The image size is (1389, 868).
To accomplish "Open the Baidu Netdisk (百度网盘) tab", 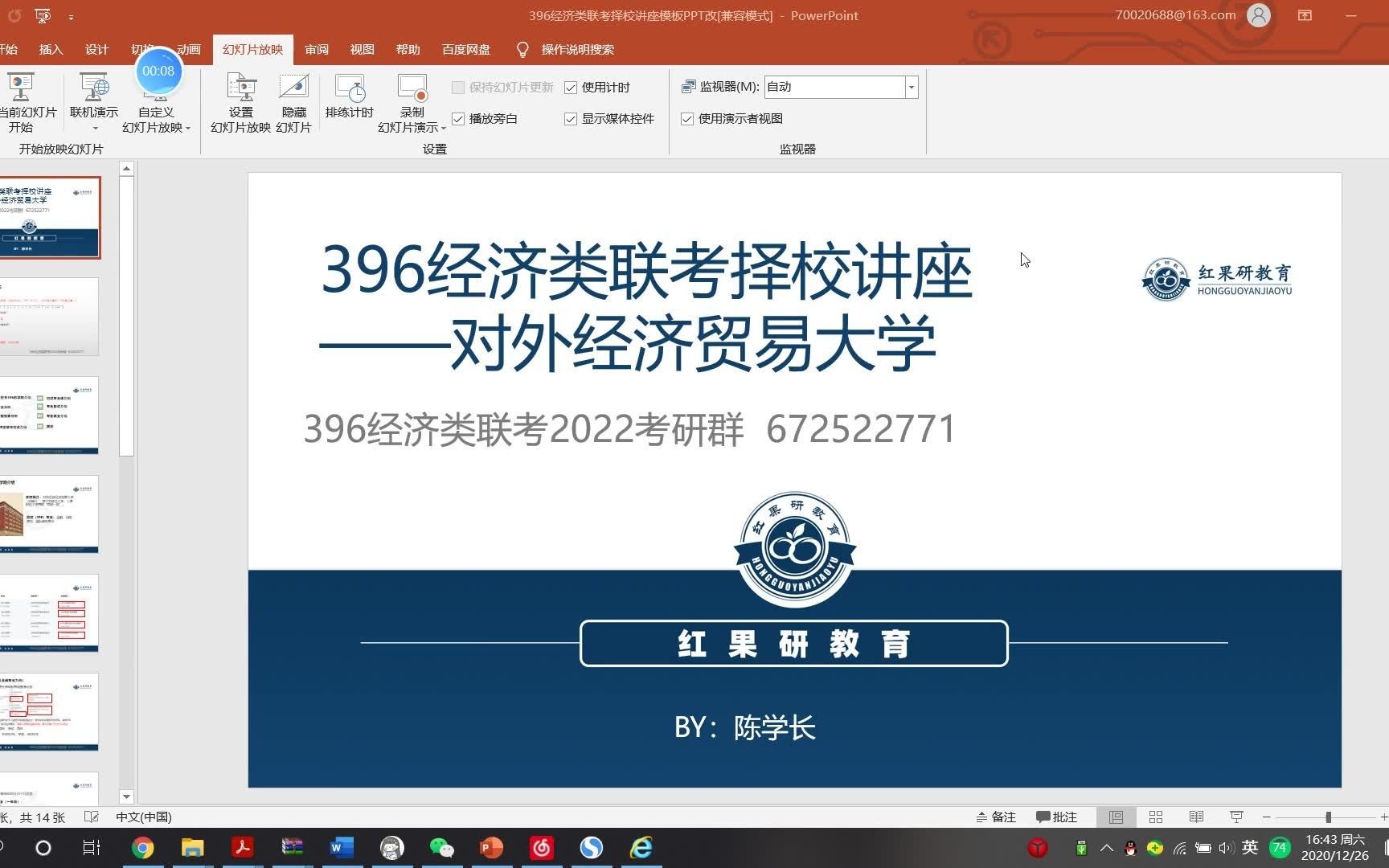I will (x=466, y=49).
